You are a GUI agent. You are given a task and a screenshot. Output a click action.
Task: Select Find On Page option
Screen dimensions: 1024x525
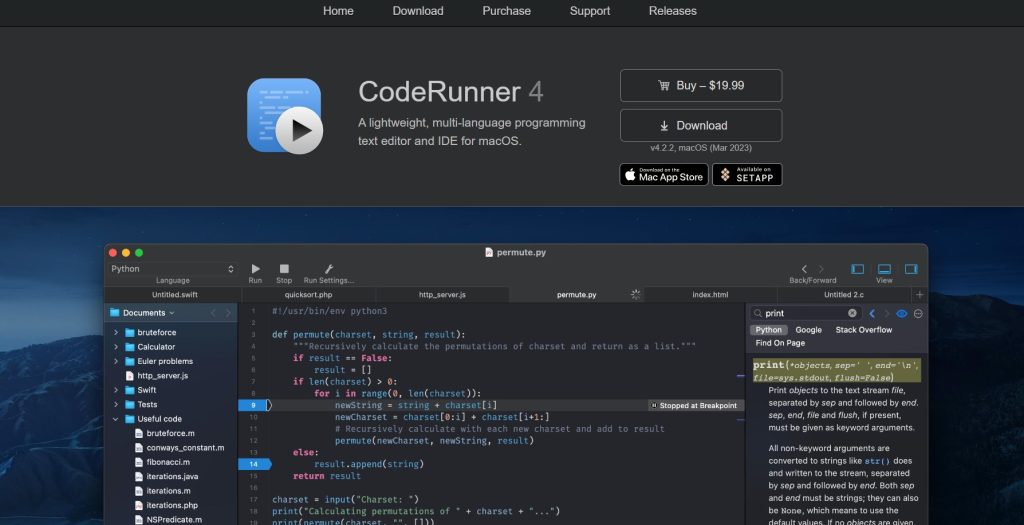click(780, 343)
